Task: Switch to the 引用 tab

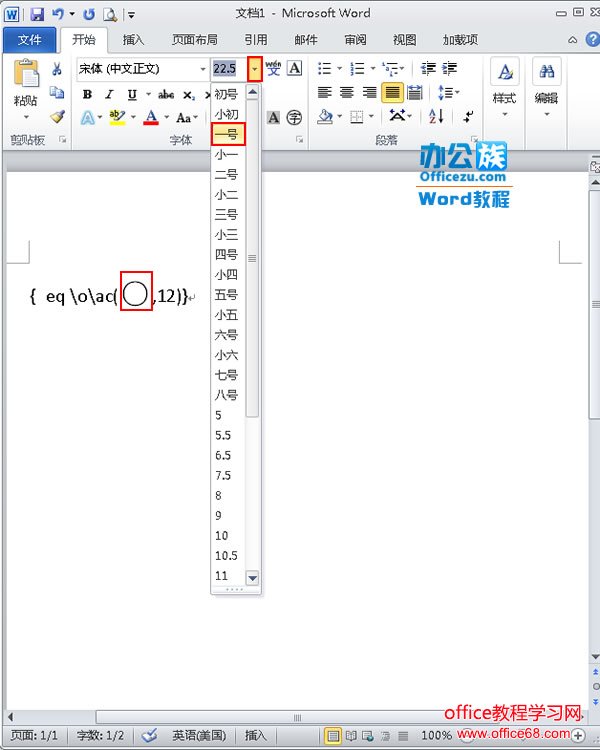Action: (x=256, y=40)
